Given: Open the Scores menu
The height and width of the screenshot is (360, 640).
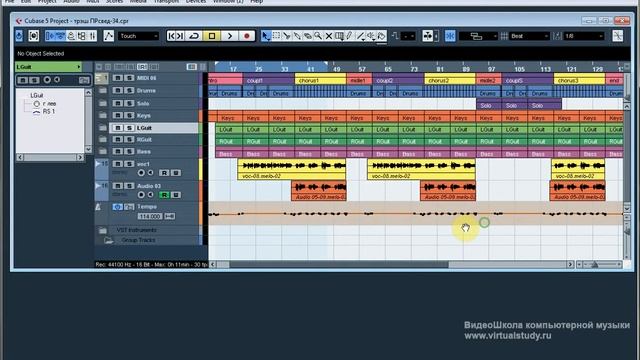Looking at the screenshot, I should point(114,2).
